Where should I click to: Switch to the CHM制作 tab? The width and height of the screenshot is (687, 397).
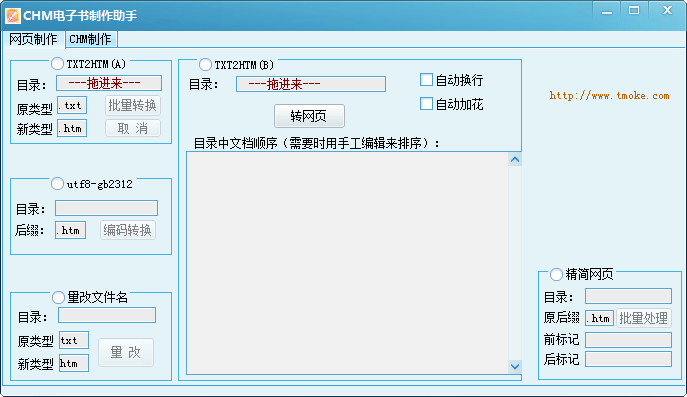(x=91, y=39)
